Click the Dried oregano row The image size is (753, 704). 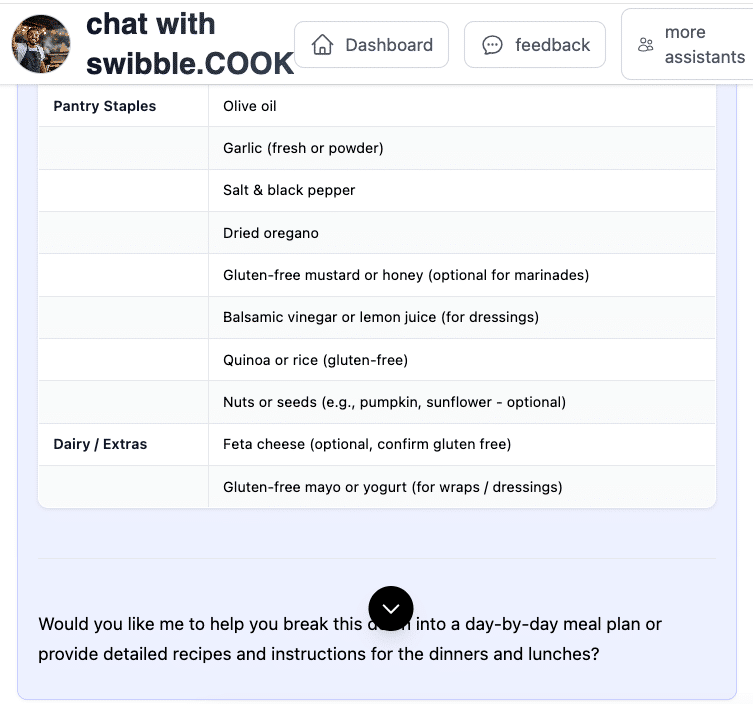click(271, 233)
